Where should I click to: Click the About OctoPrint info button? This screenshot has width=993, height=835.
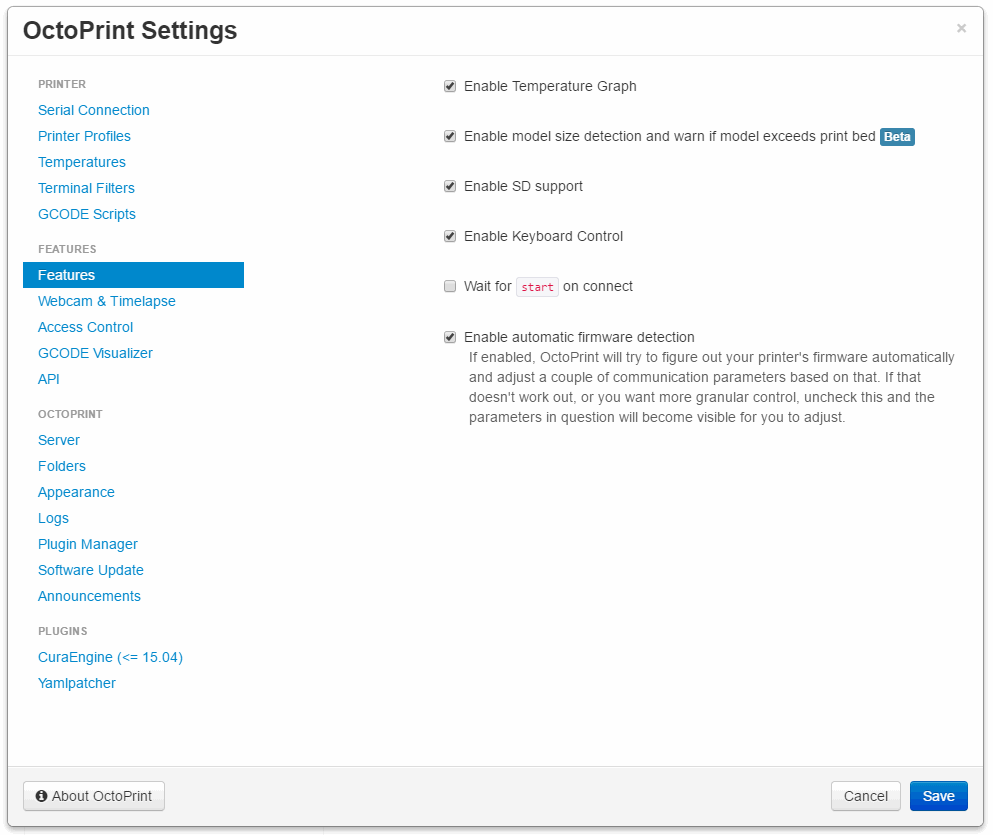[94, 796]
